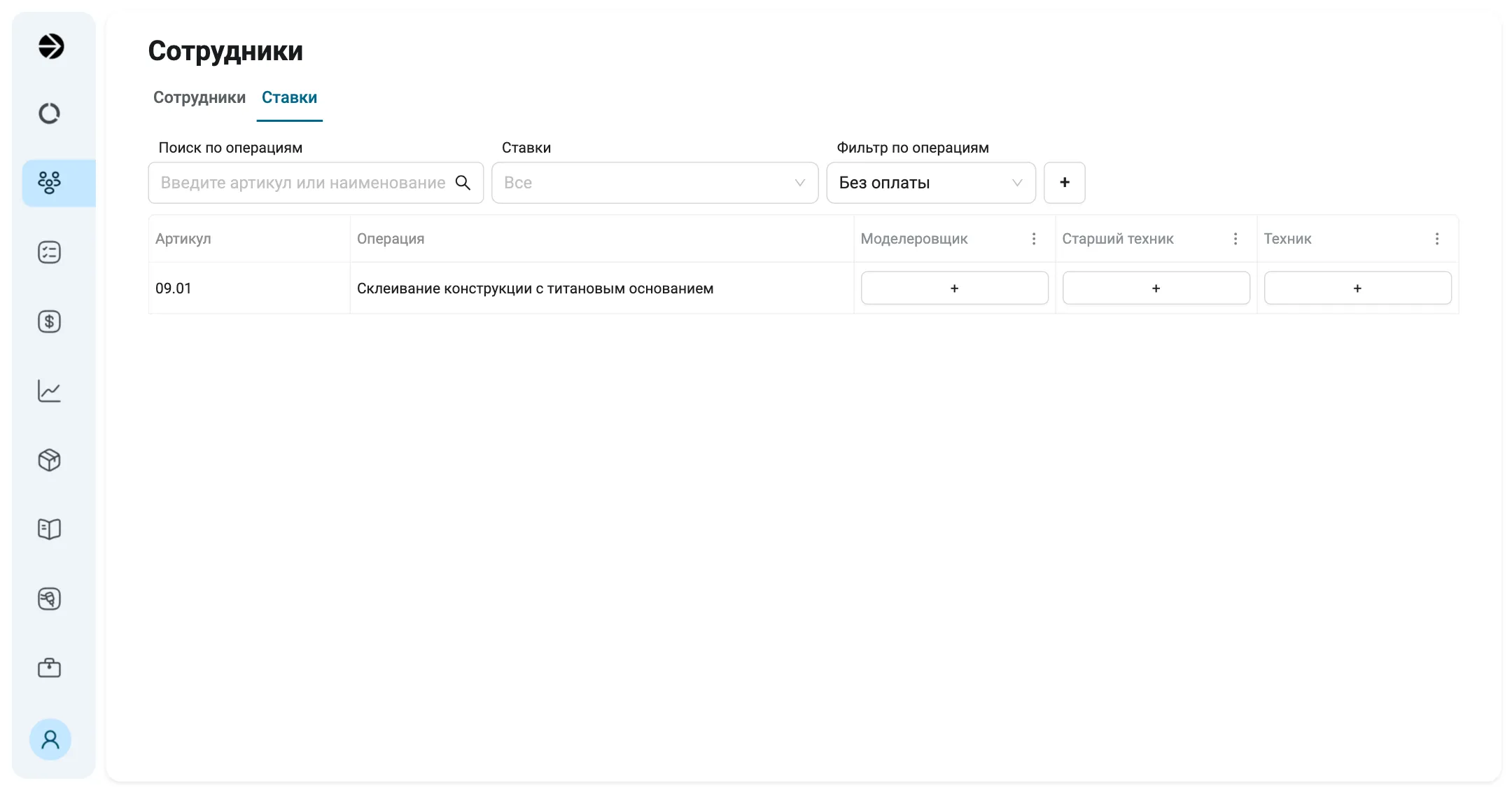Open Техник column three-dot menu
This screenshot has height=792, width=1512.
[x=1437, y=239]
